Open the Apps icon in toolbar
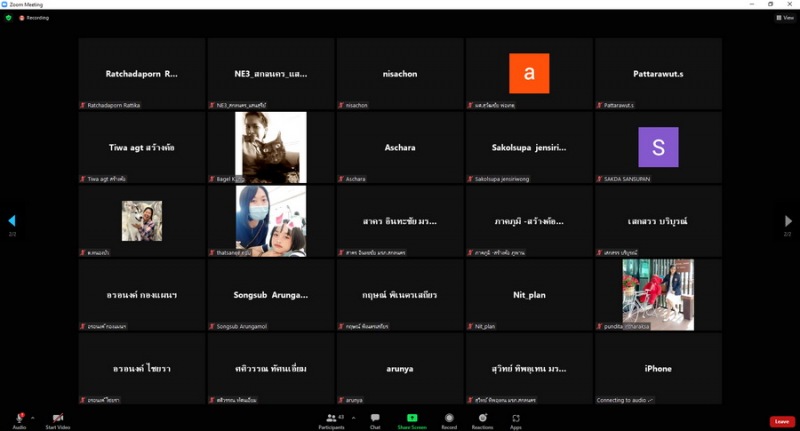The width and height of the screenshot is (800, 431). (515, 417)
